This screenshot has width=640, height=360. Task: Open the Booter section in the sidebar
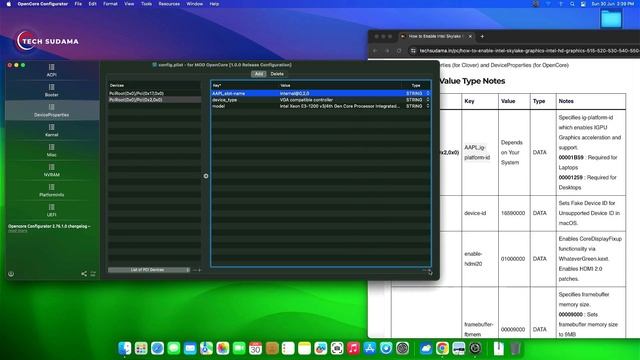[x=51, y=90]
